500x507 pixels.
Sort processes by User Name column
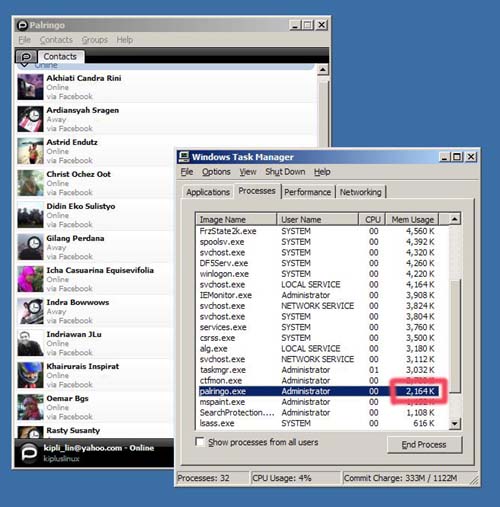click(x=318, y=219)
